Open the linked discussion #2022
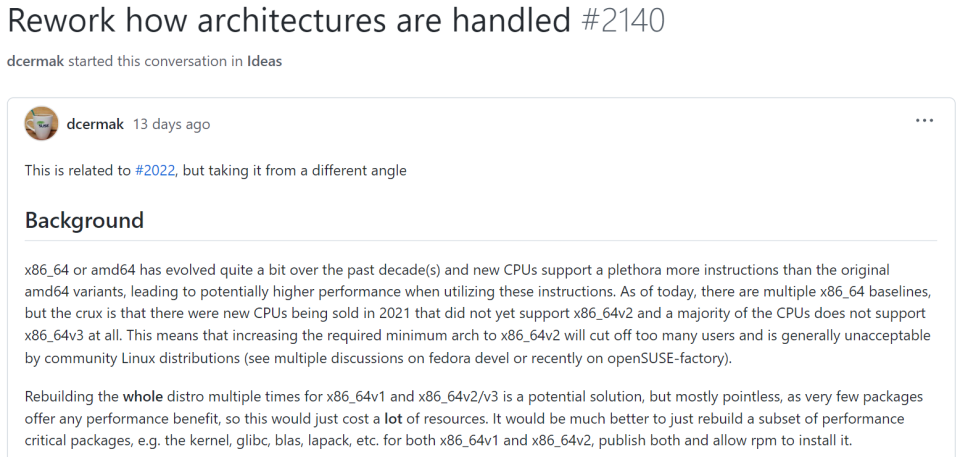This screenshot has width=960, height=457. pos(155,171)
